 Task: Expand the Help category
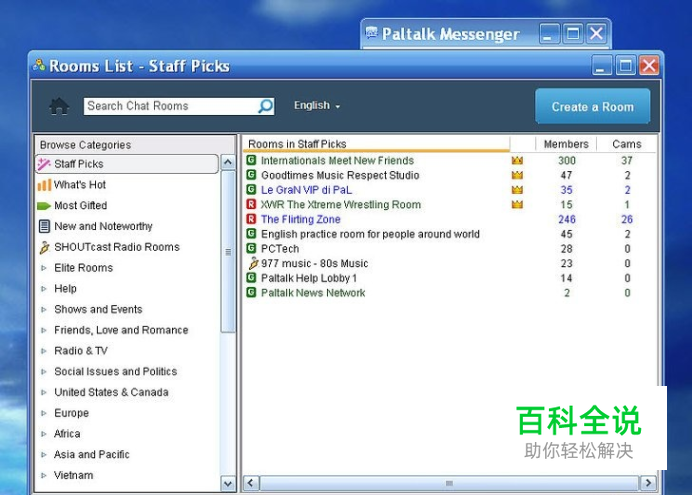[x=44, y=289]
